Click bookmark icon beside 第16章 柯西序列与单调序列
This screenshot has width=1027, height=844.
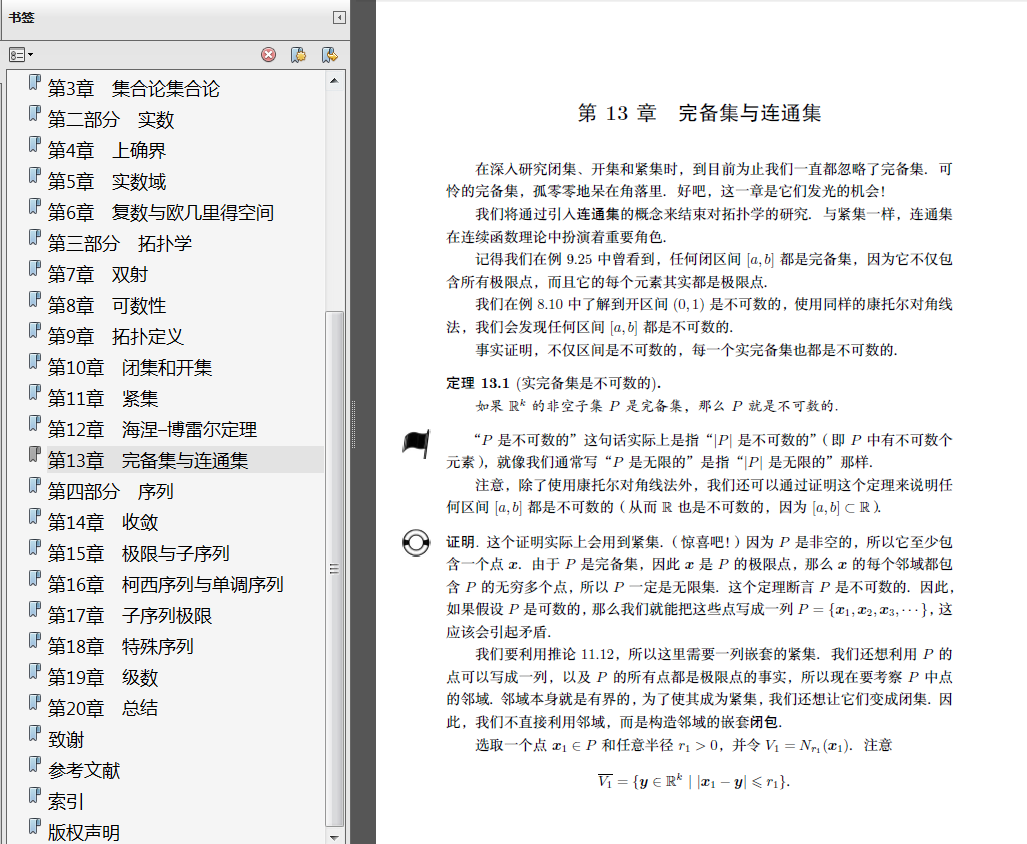(x=35, y=578)
